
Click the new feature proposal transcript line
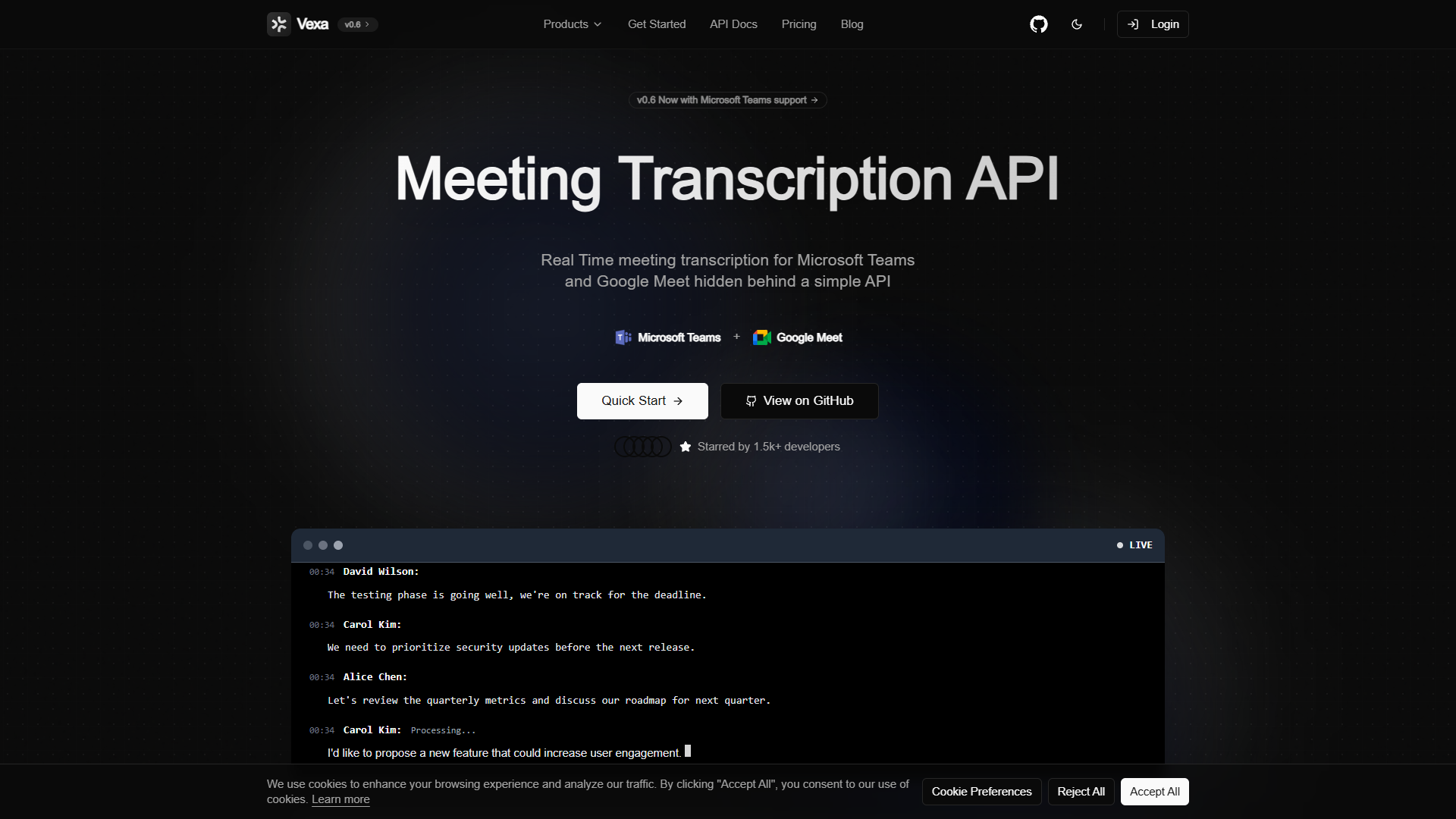504,753
